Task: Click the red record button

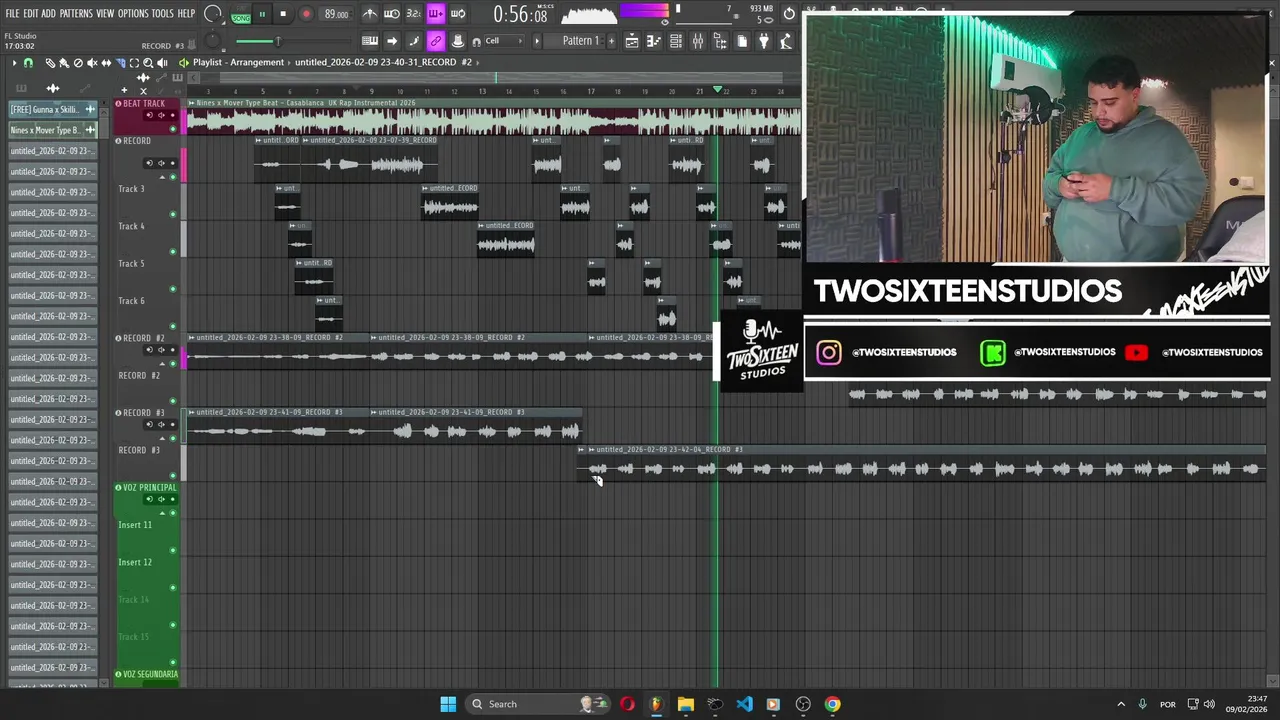Action: click(306, 14)
